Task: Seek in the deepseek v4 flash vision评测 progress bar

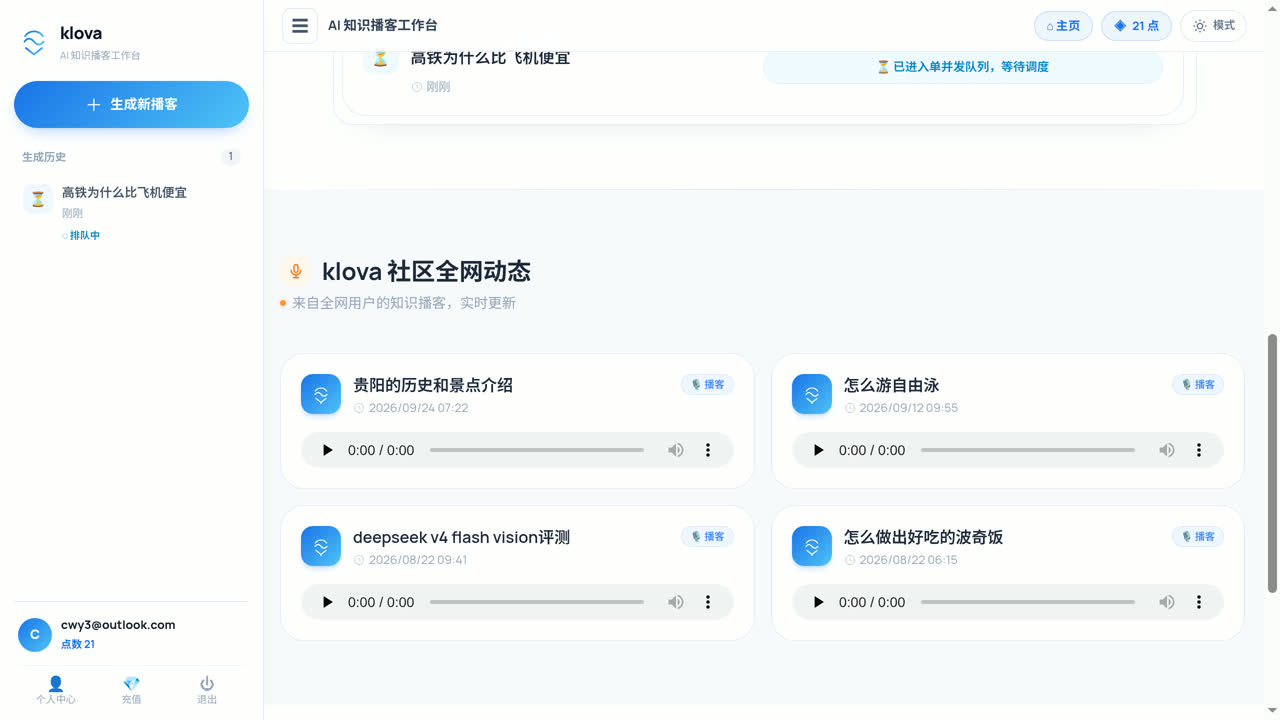Action: pyautogui.click(x=537, y=602)
